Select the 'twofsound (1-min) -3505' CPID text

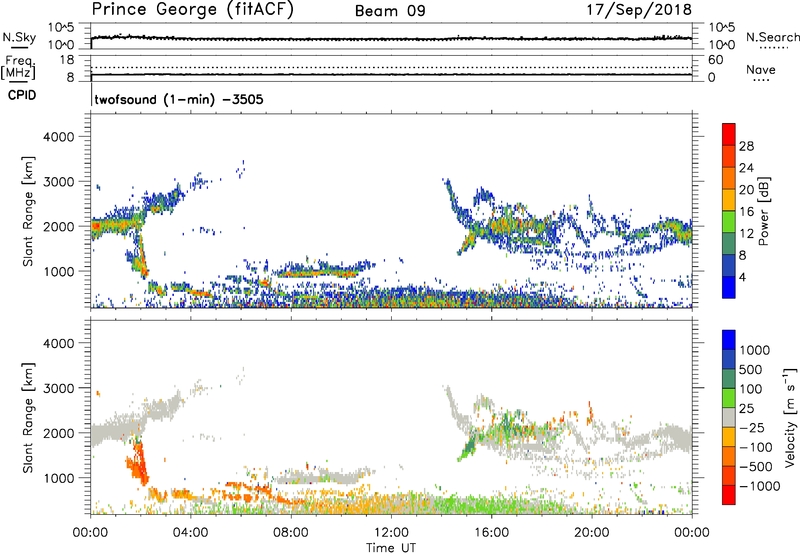tap(179, 99)
